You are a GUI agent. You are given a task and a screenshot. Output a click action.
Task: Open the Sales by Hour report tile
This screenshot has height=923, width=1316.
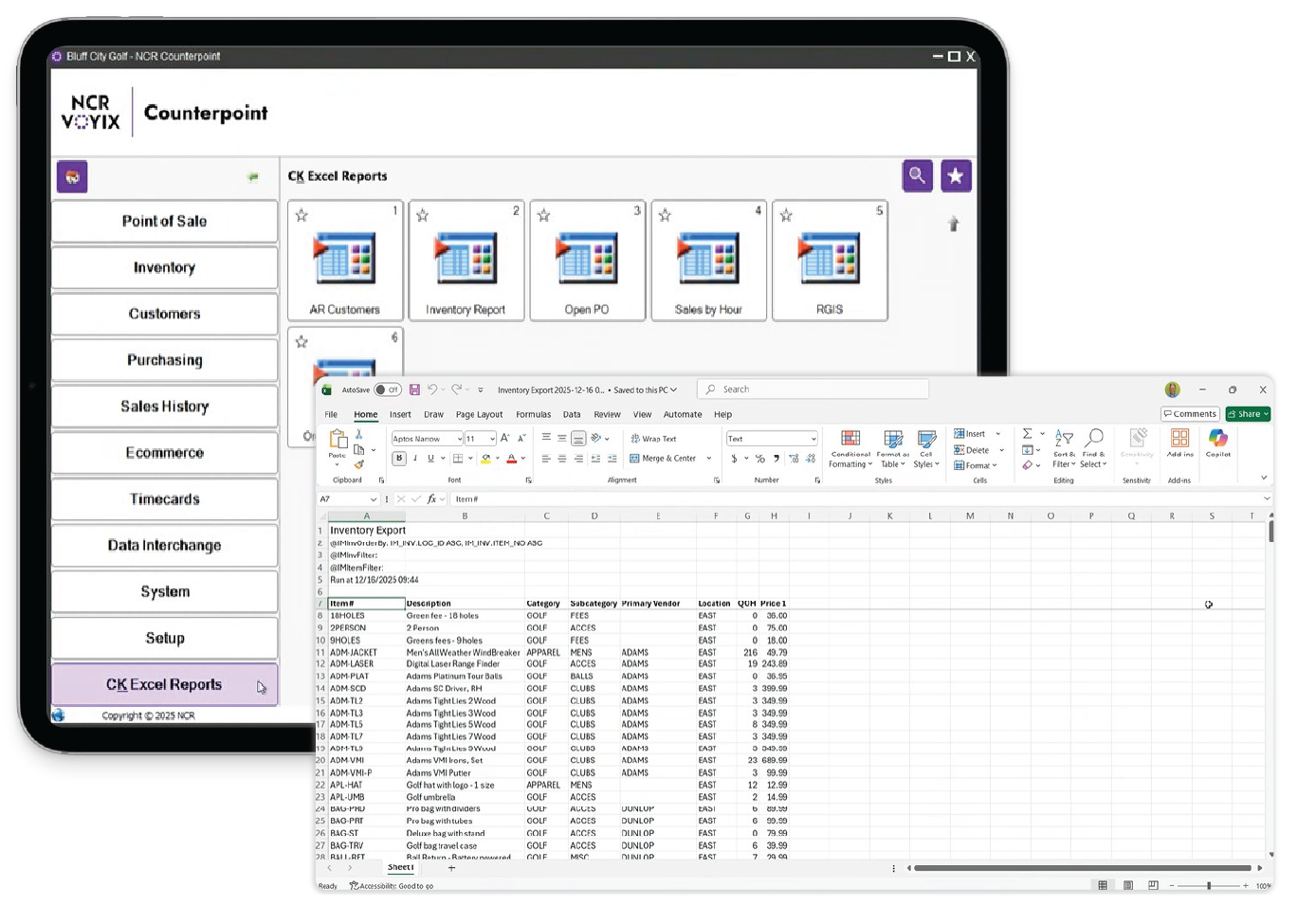click(709, 261)
